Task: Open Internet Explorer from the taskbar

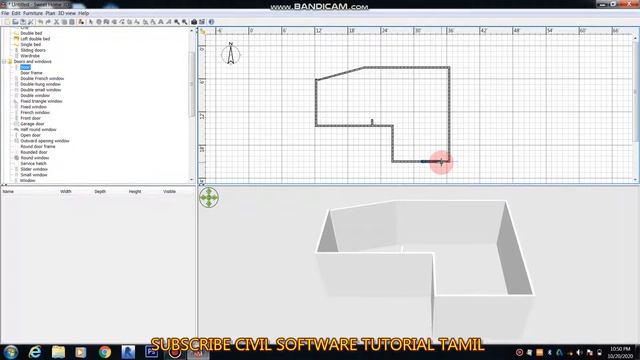Action: tap(35, 352)
